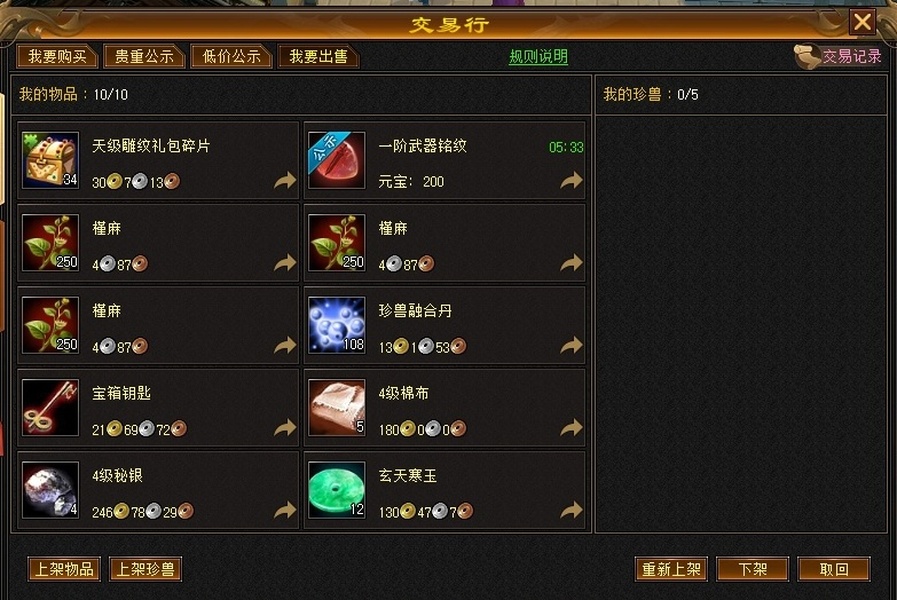Switch to the 我要购买 tab

[57, 56]
